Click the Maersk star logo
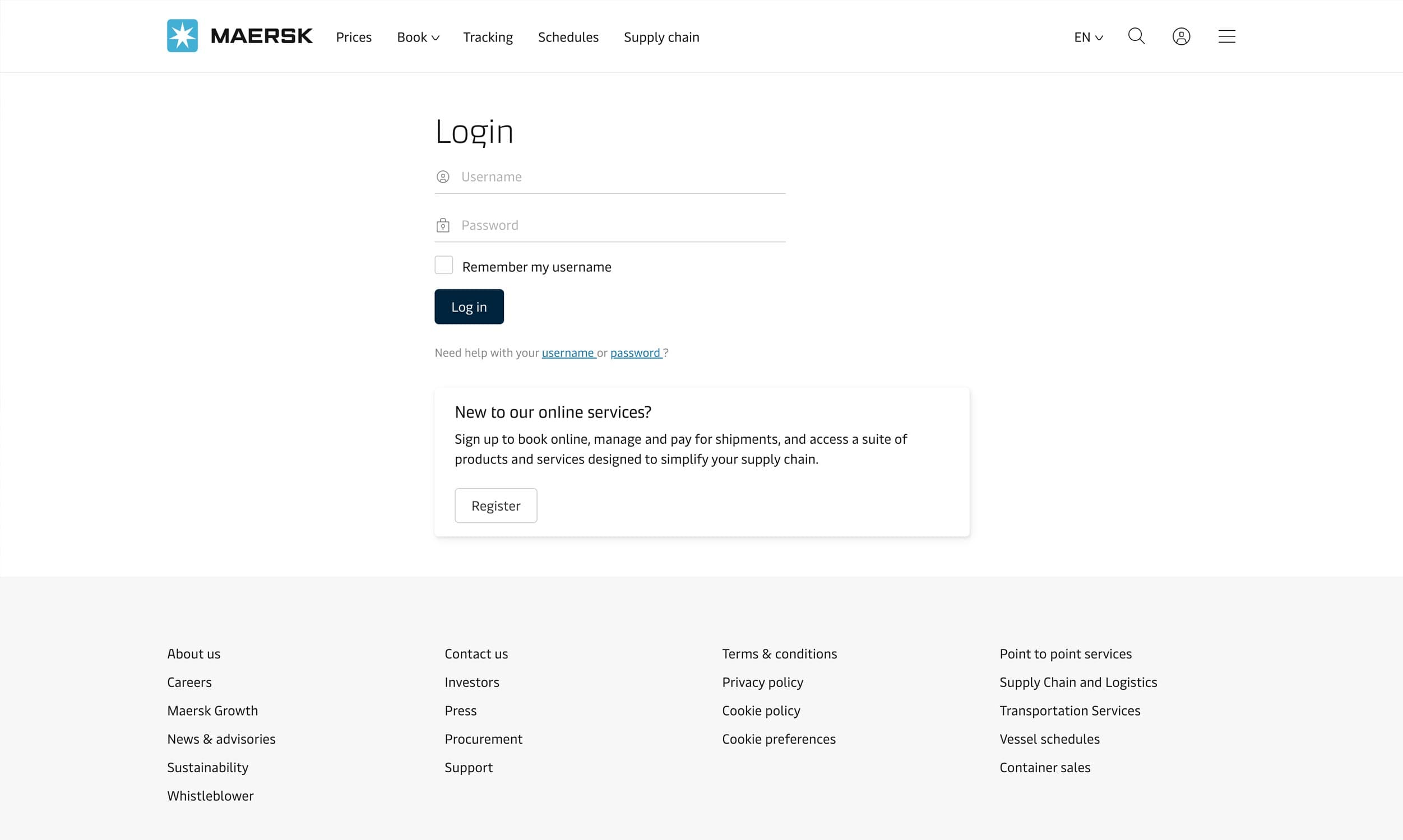The height and width of the screenshot is (840, 1403). point(182,36)
